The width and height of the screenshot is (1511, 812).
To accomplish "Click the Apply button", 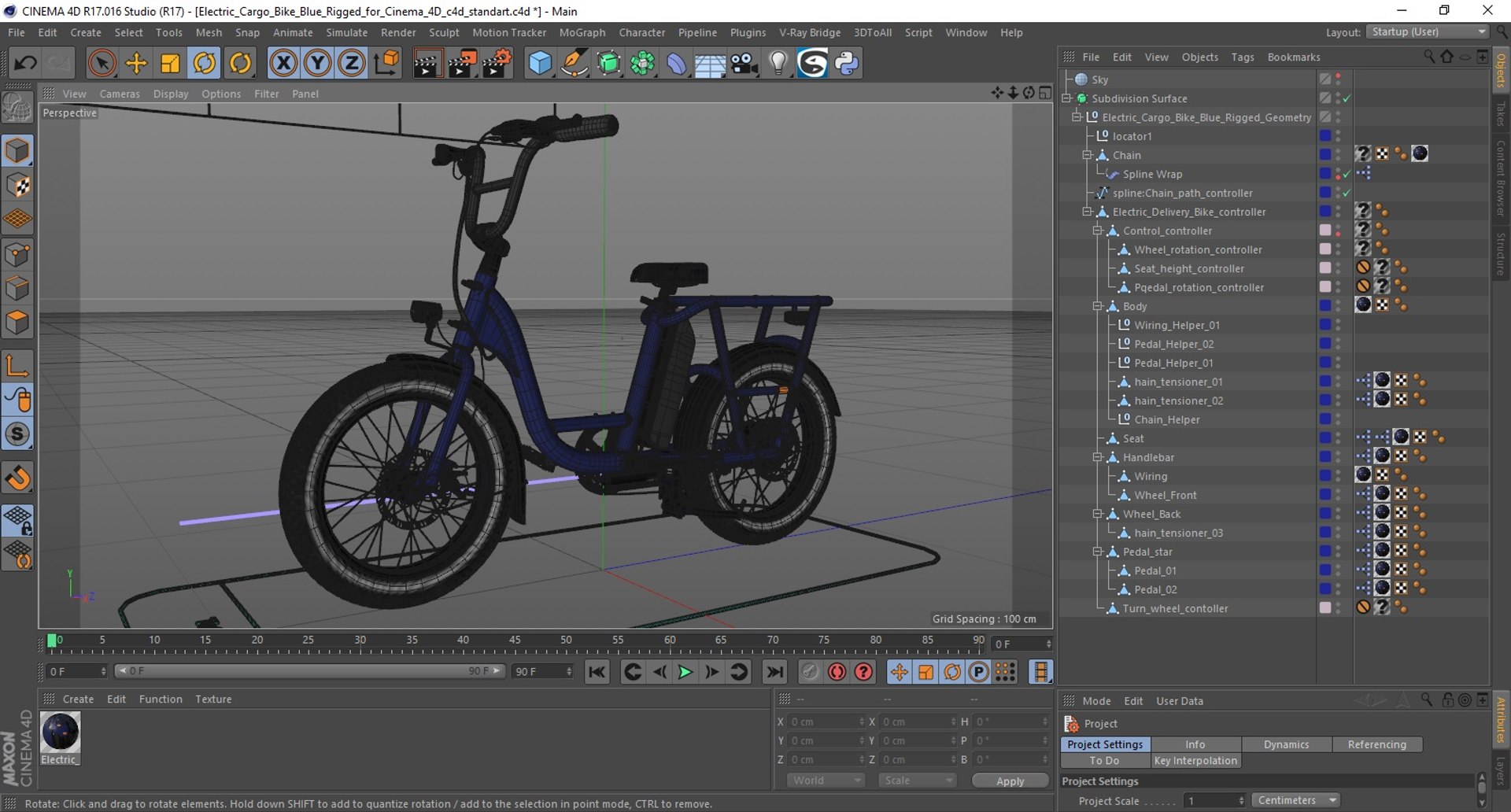I will (1010, 781).
